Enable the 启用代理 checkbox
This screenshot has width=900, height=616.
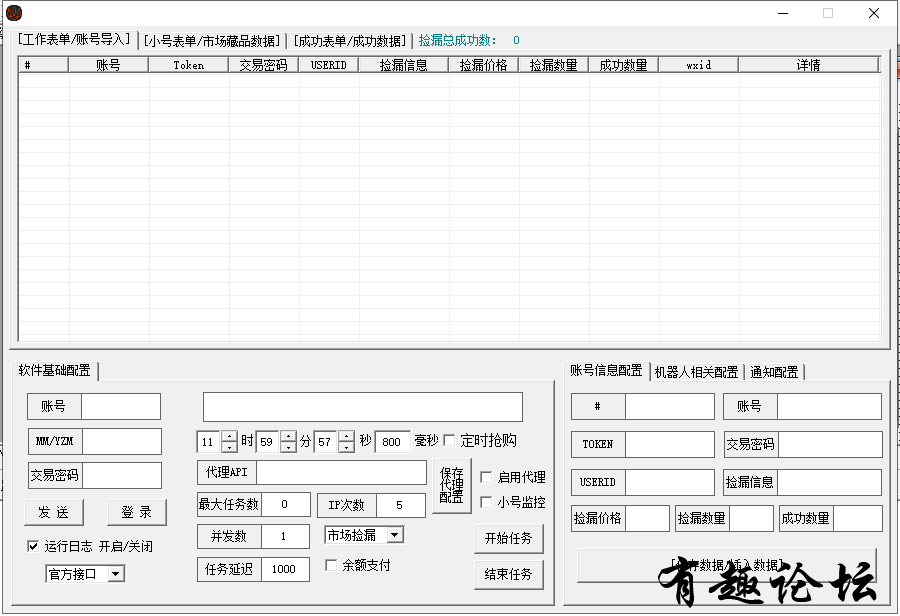(x=486, y=477)
